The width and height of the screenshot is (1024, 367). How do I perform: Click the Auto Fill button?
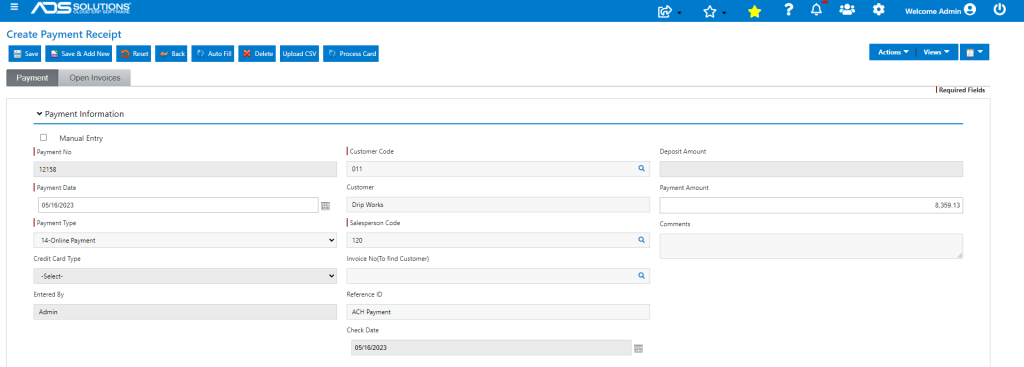(214, 54)
